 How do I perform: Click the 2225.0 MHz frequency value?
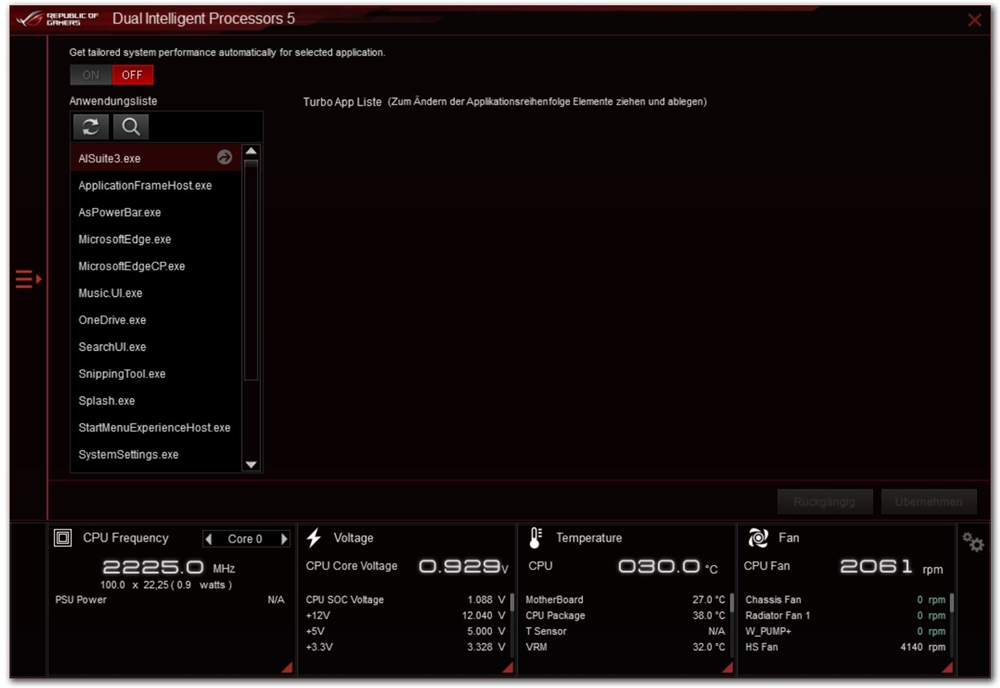coord(169,567)
